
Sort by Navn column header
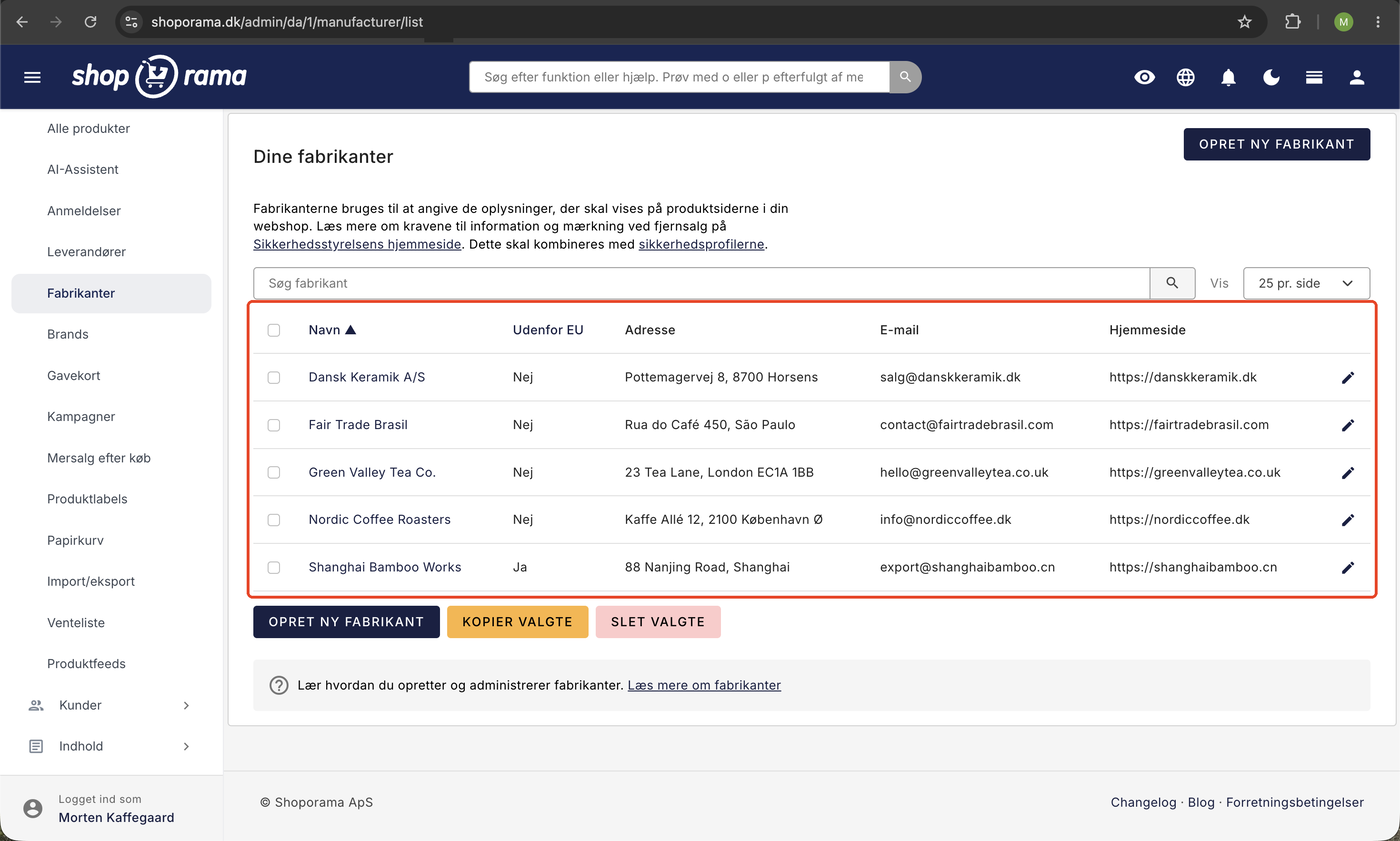[332, 330]
